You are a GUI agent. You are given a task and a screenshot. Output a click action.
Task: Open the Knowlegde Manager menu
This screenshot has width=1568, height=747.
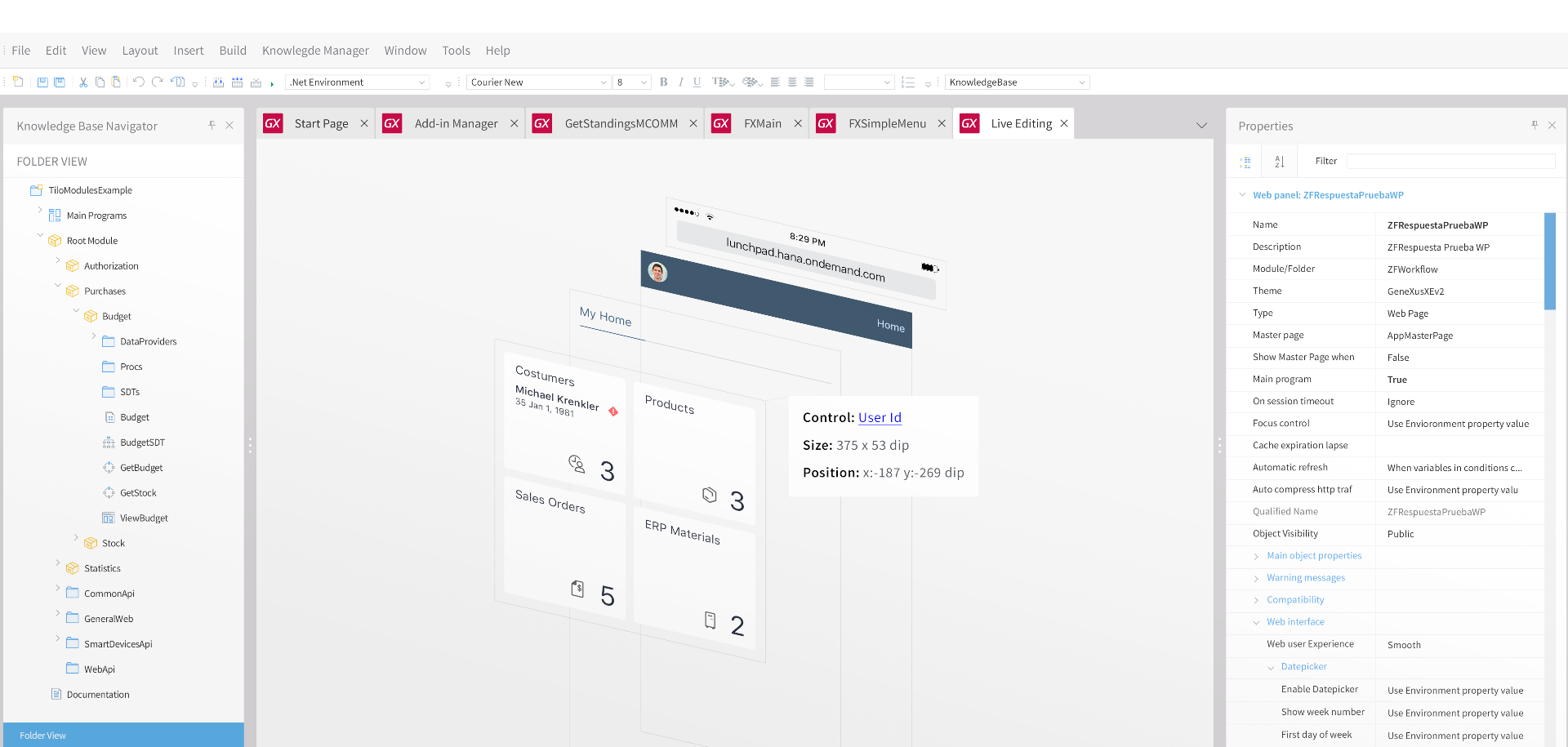315,51
